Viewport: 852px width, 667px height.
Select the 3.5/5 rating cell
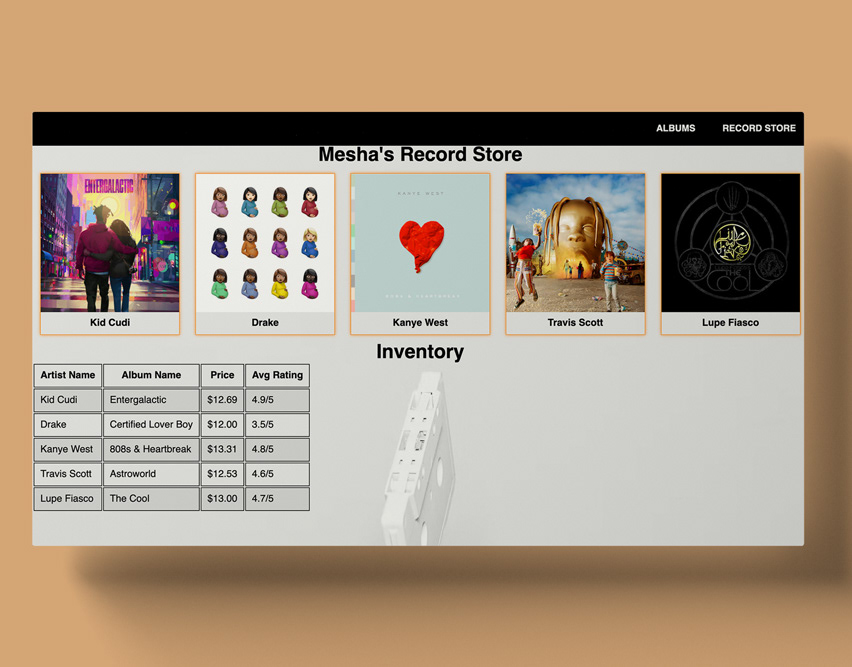[x=277, y=425]
